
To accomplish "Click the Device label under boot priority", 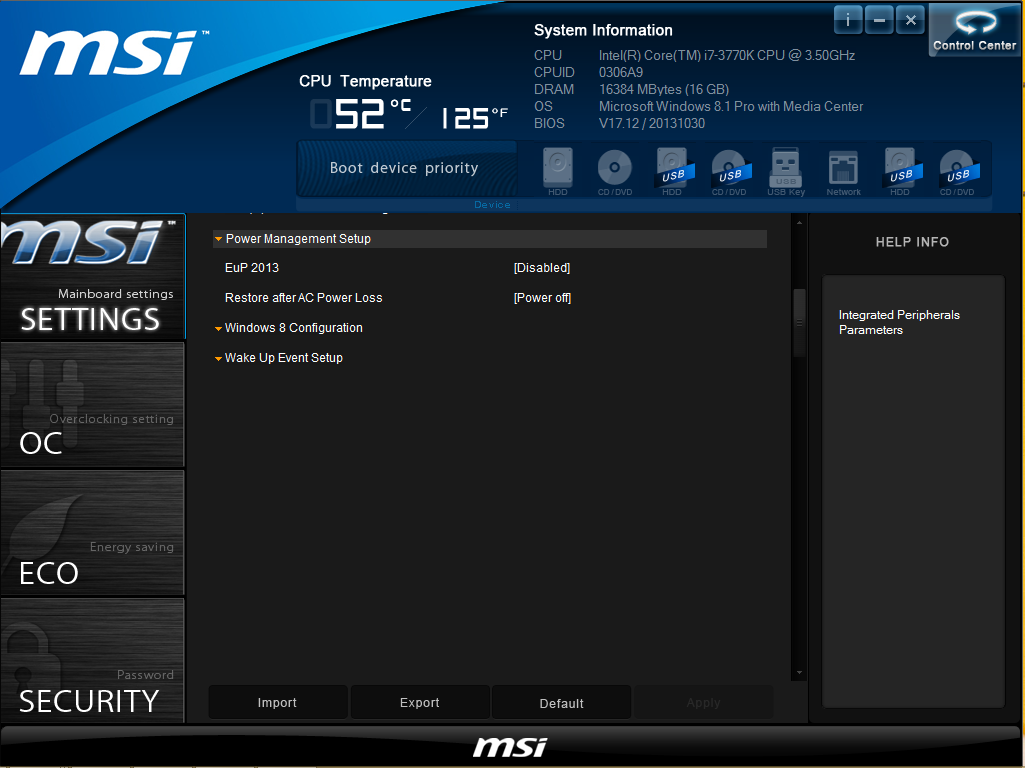I will (492, 205).
